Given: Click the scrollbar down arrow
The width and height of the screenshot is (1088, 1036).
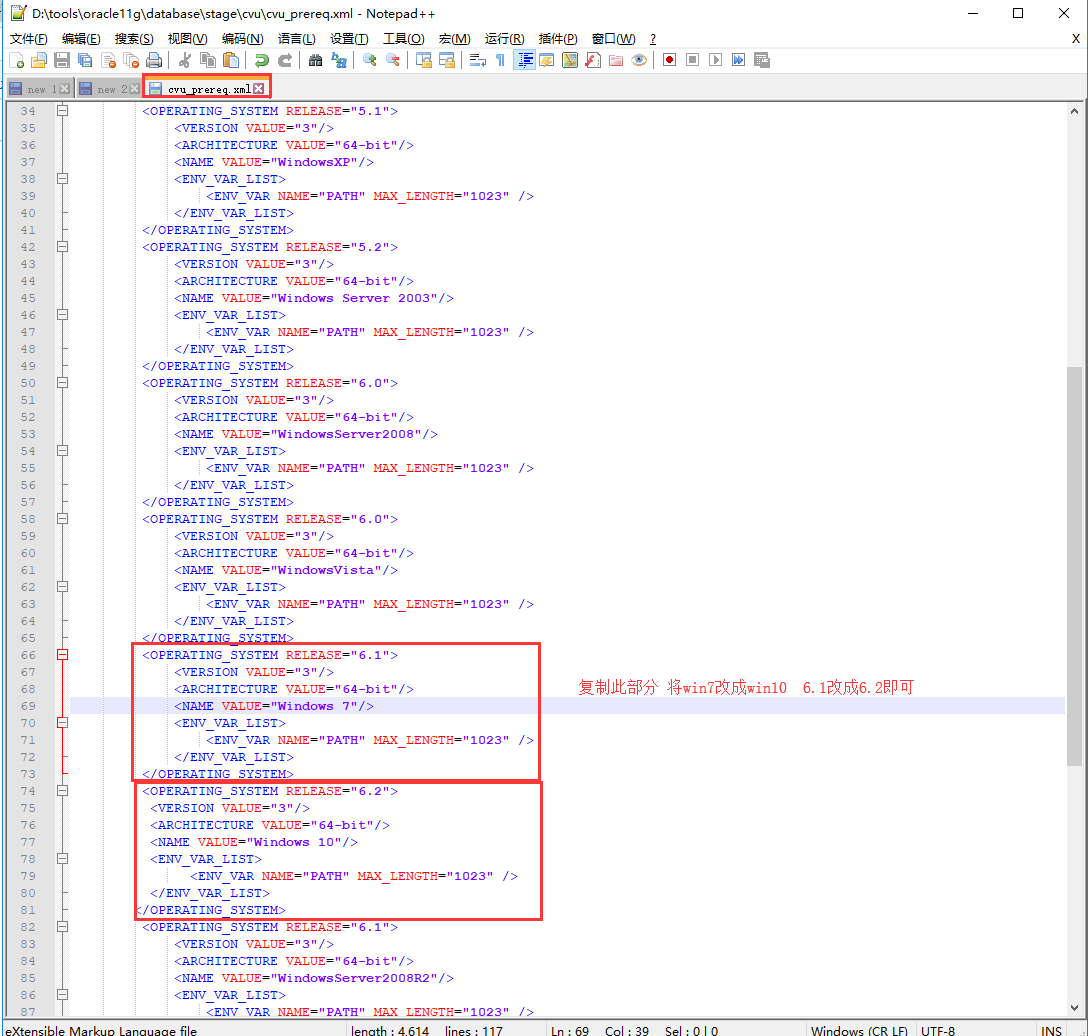Looking at the screenshot, I should (x=1075, y=1008).
